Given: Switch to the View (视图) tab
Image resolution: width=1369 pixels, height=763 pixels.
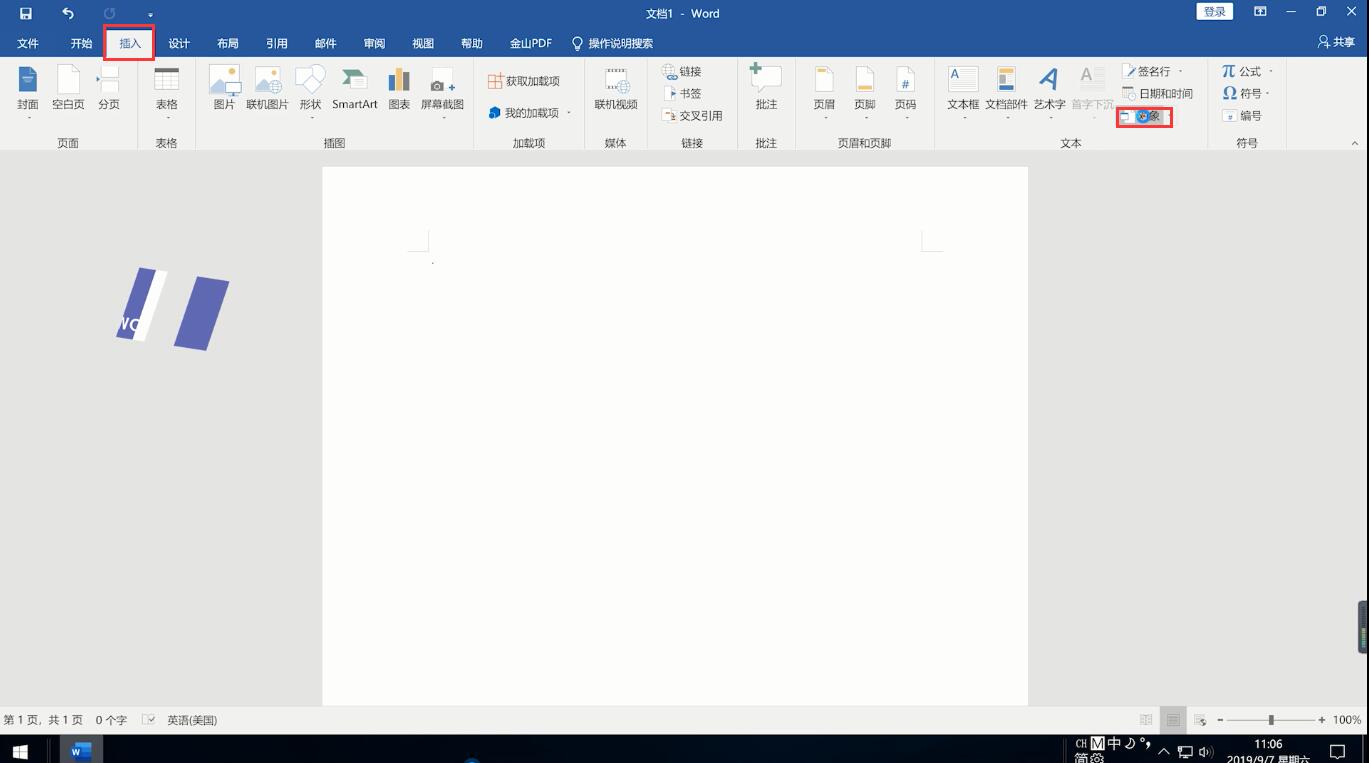Looking at the screenshot, I should (x=423, y=43).
